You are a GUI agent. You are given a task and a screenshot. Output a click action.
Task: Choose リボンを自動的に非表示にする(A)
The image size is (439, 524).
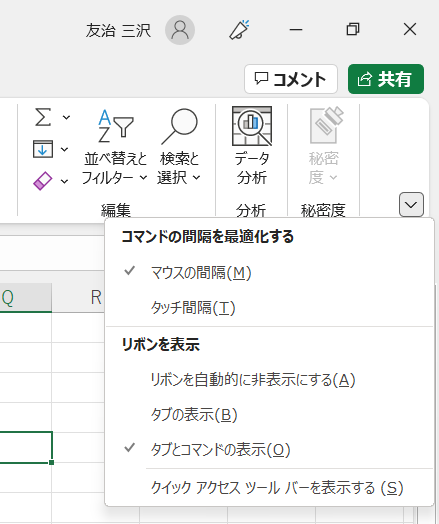click(x=269, y=380)
